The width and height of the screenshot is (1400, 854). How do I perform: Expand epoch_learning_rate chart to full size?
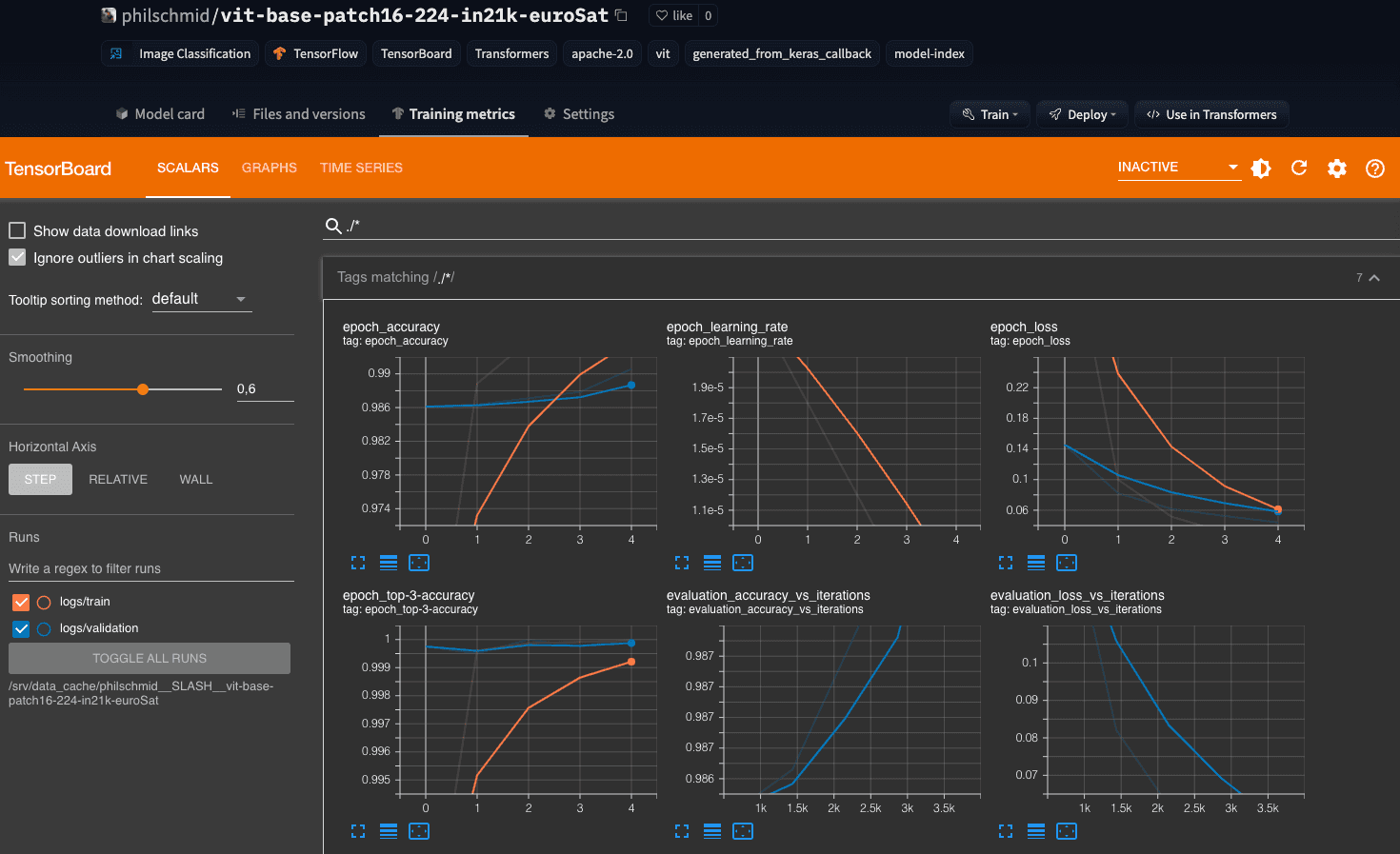click(x=682, y=563)
